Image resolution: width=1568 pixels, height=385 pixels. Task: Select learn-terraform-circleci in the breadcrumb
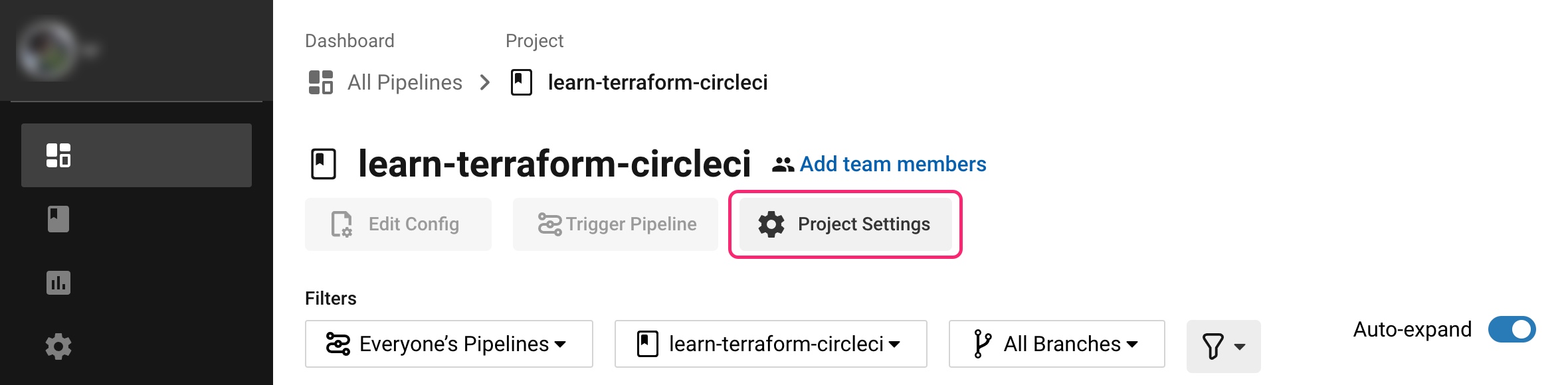pyautogui.click(x=657, y=82)
